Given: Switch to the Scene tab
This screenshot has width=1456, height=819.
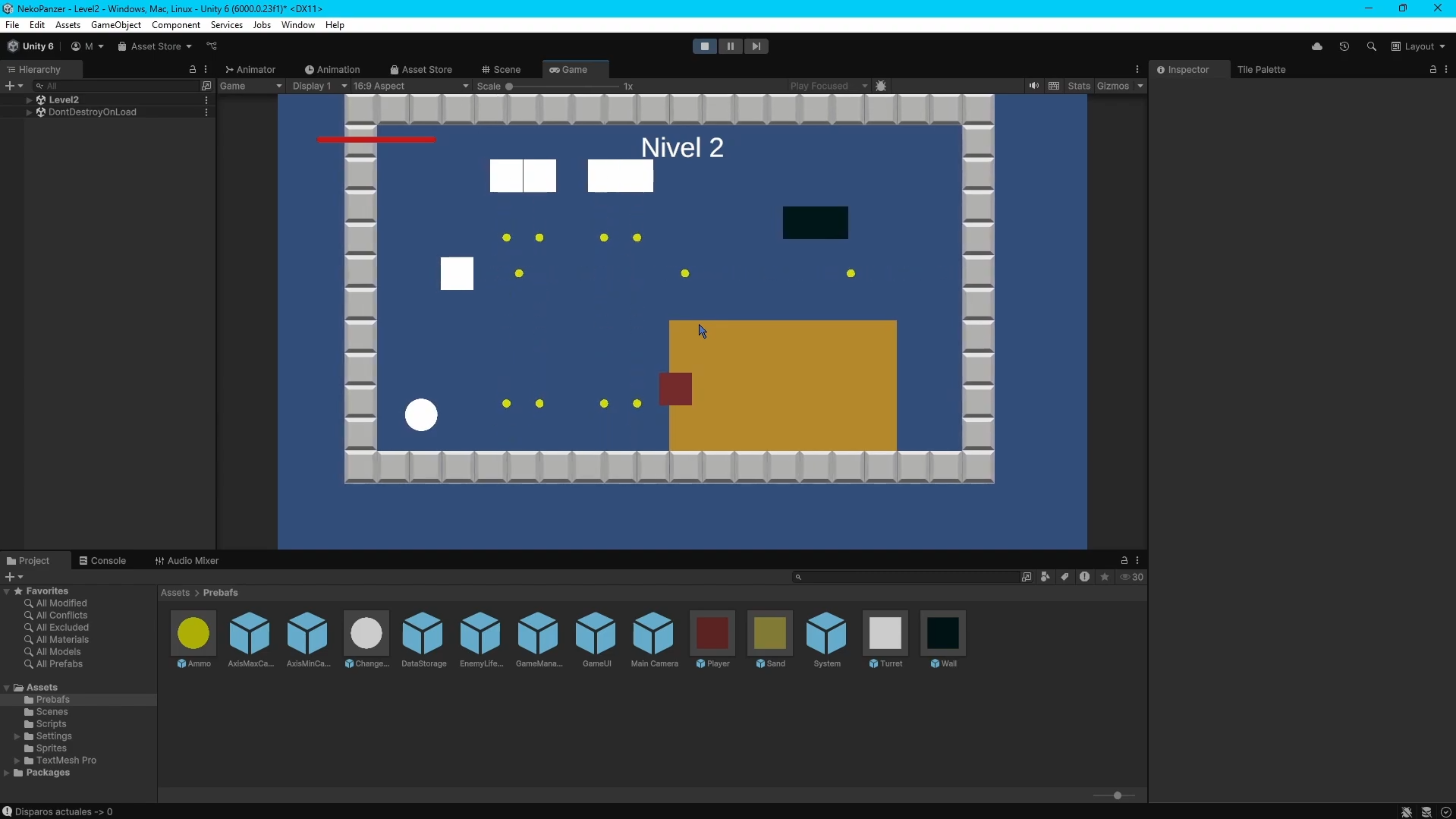Looking at the screenshot, I should tap(501, 69).
